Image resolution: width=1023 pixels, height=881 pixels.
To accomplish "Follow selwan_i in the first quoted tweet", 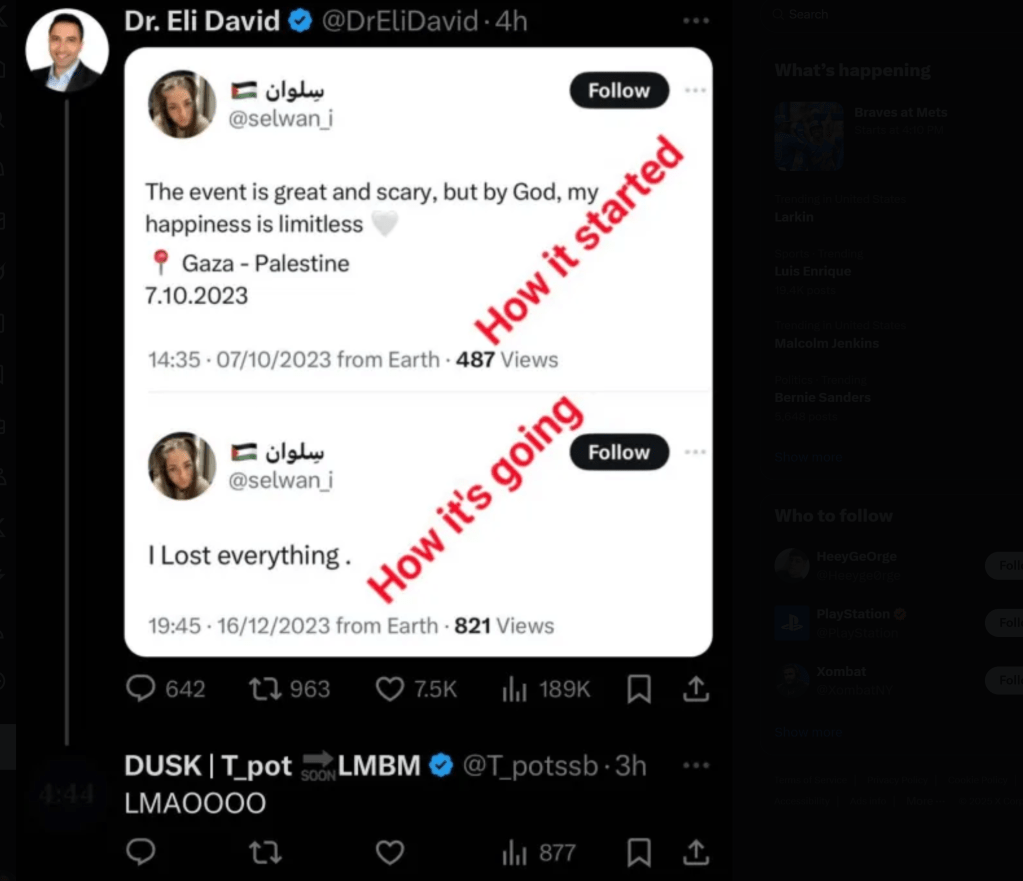I will (x=619, y=90).
